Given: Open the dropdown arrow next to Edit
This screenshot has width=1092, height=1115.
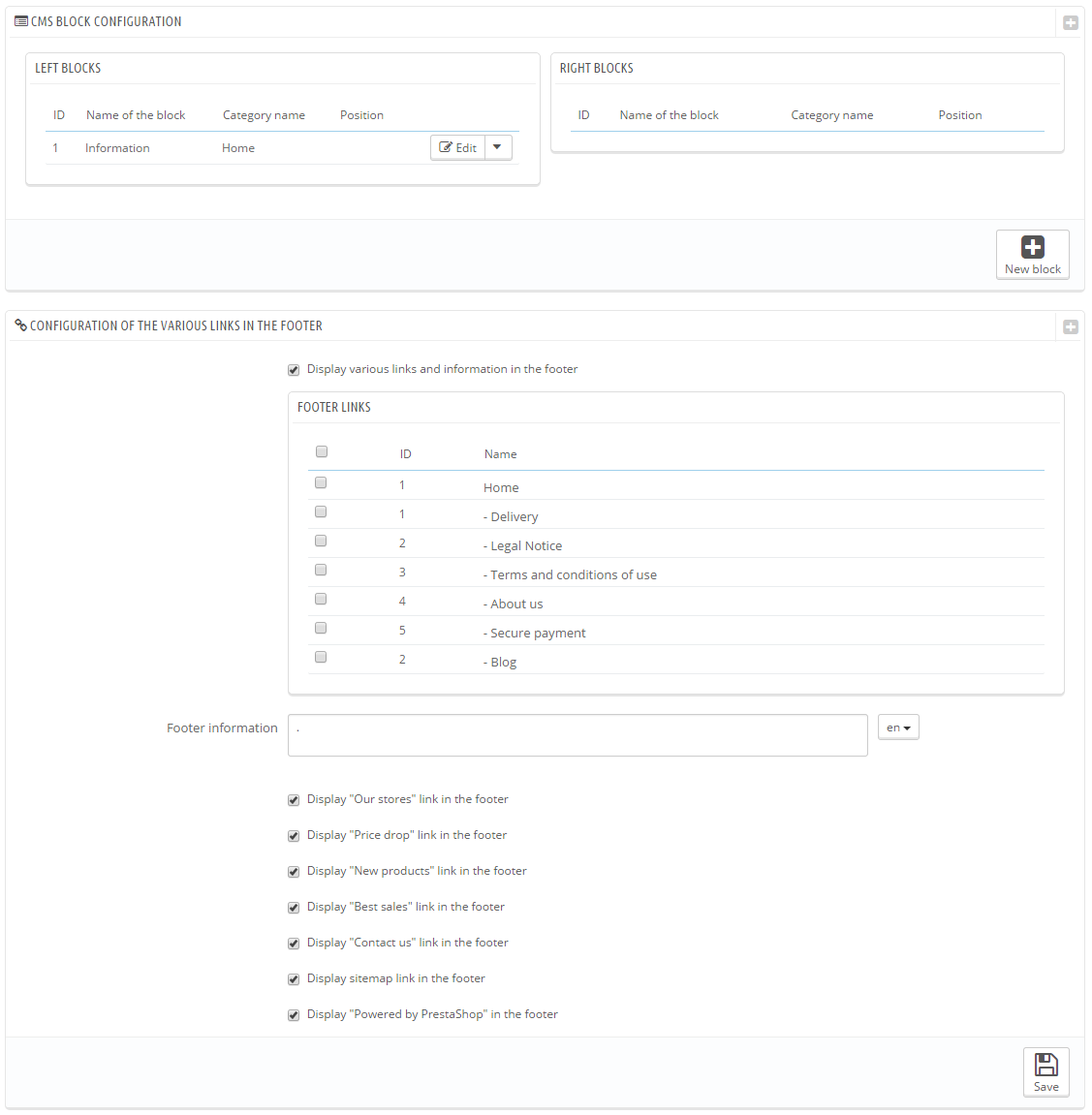Looking at the screenshot, I should (498, 147).
